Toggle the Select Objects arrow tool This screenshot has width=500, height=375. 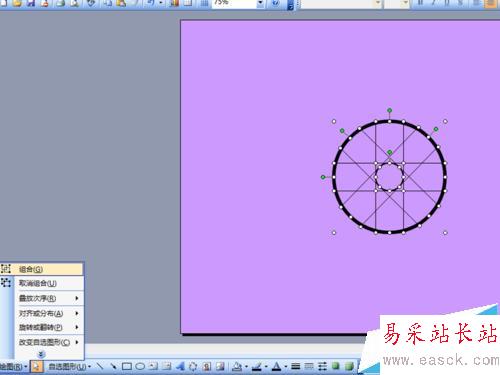(x=36, y=367)
